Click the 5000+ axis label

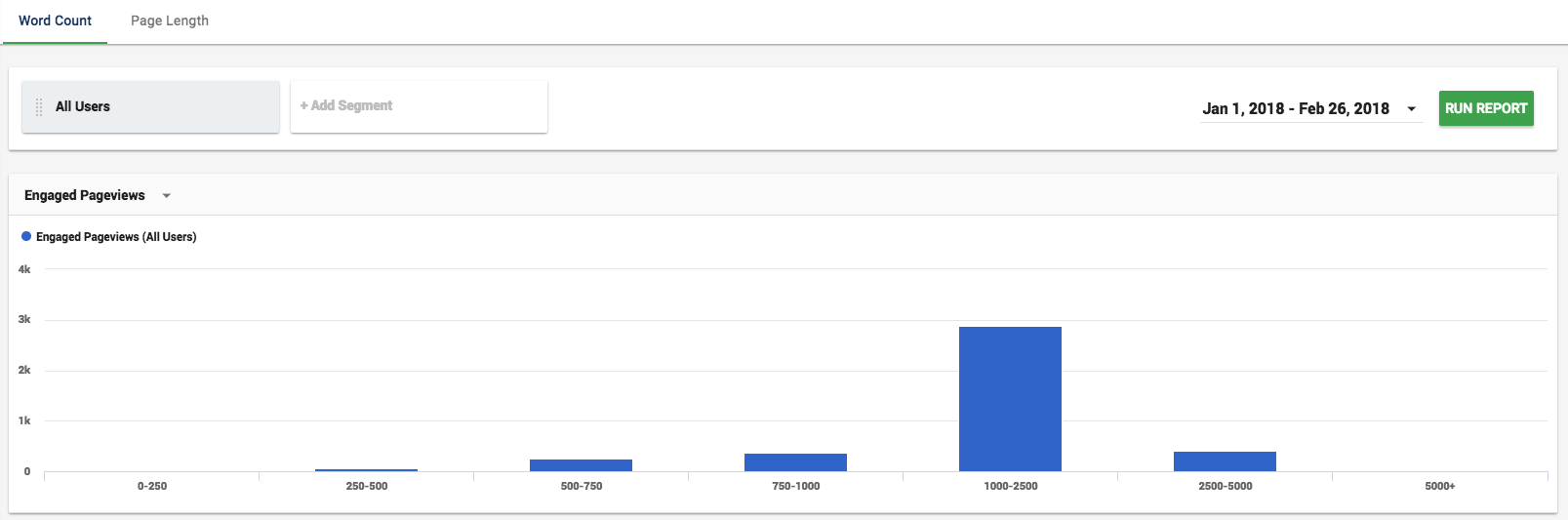coord(1439,486)
